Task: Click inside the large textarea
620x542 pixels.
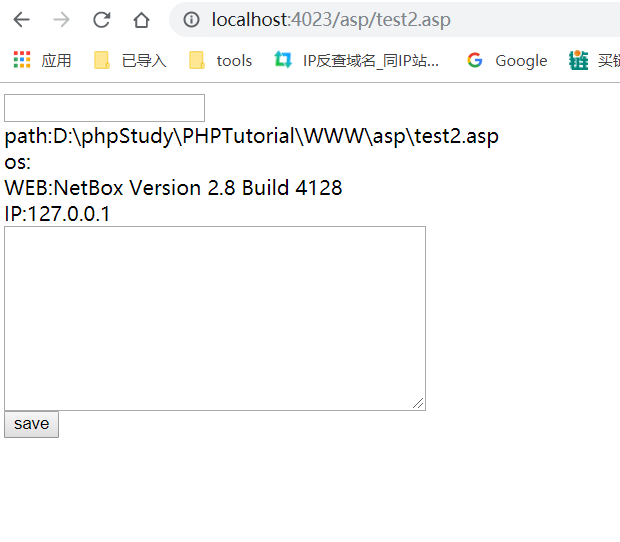Action: point(215,318)
